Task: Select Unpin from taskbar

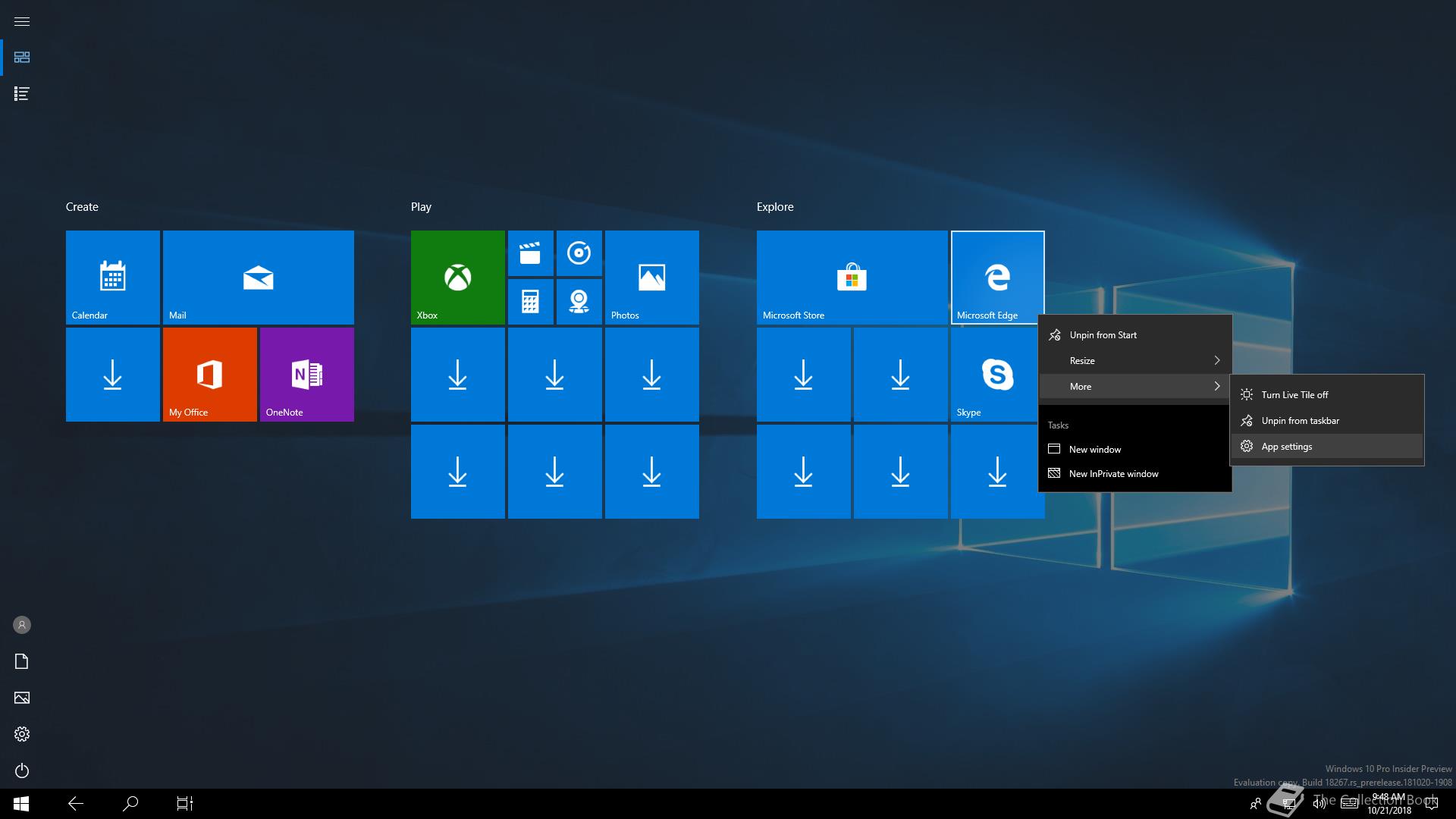Action: pos(1326,421)
